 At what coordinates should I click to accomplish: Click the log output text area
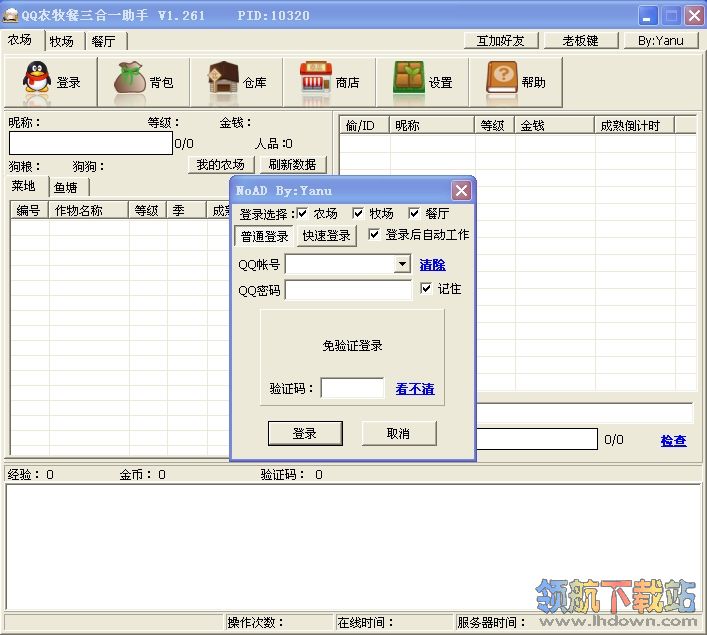tap(353, 547)
